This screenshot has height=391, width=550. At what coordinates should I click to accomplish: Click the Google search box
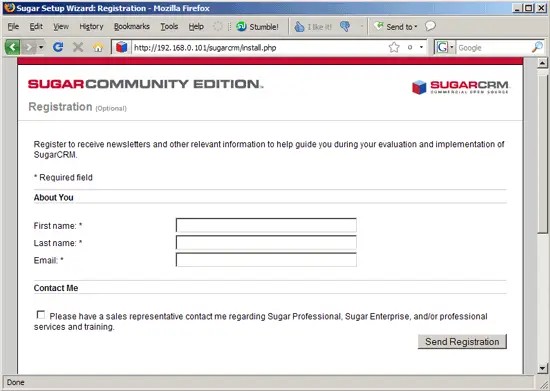coord(493,47)
